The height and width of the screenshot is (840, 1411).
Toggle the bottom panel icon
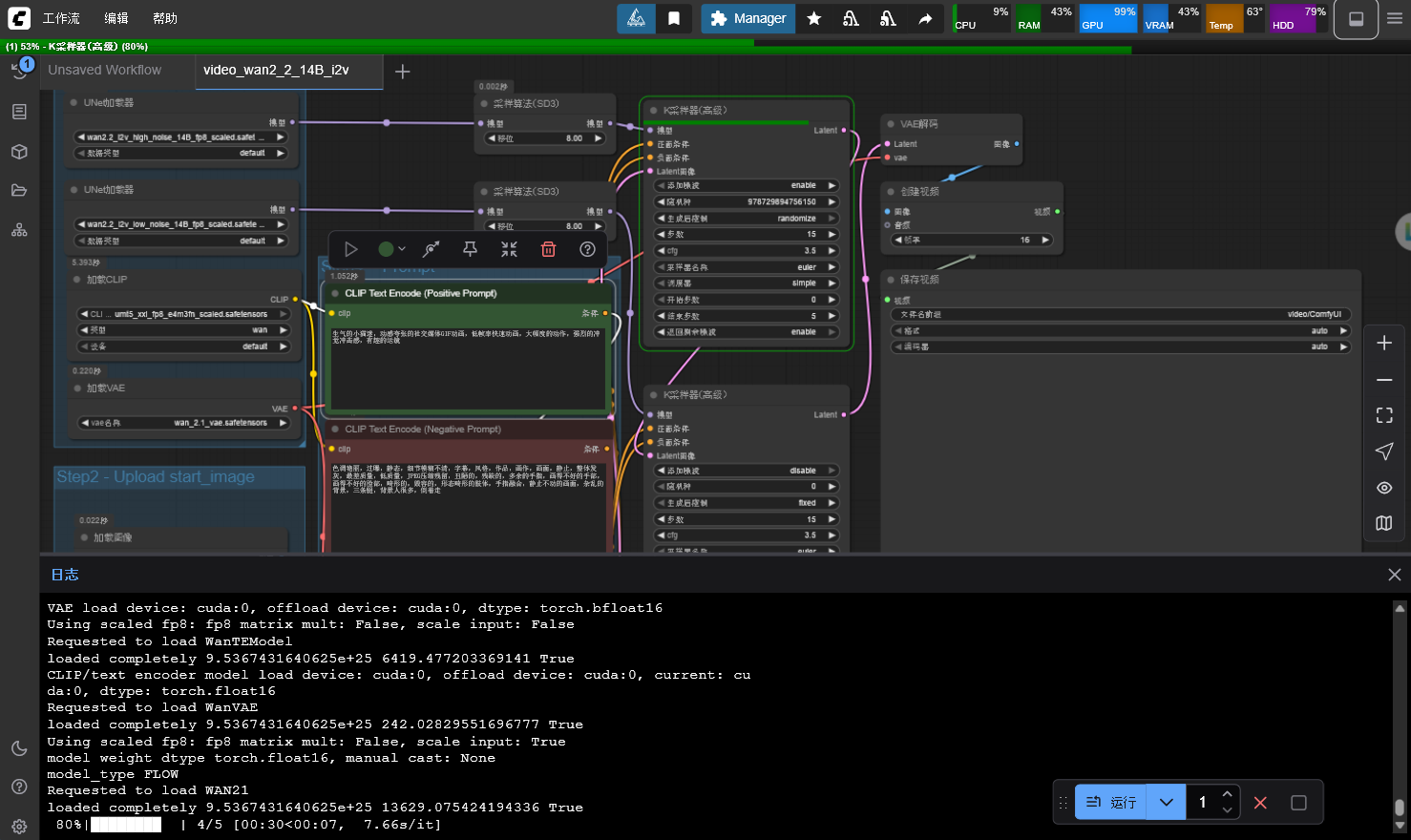(x=1356, y=18)
